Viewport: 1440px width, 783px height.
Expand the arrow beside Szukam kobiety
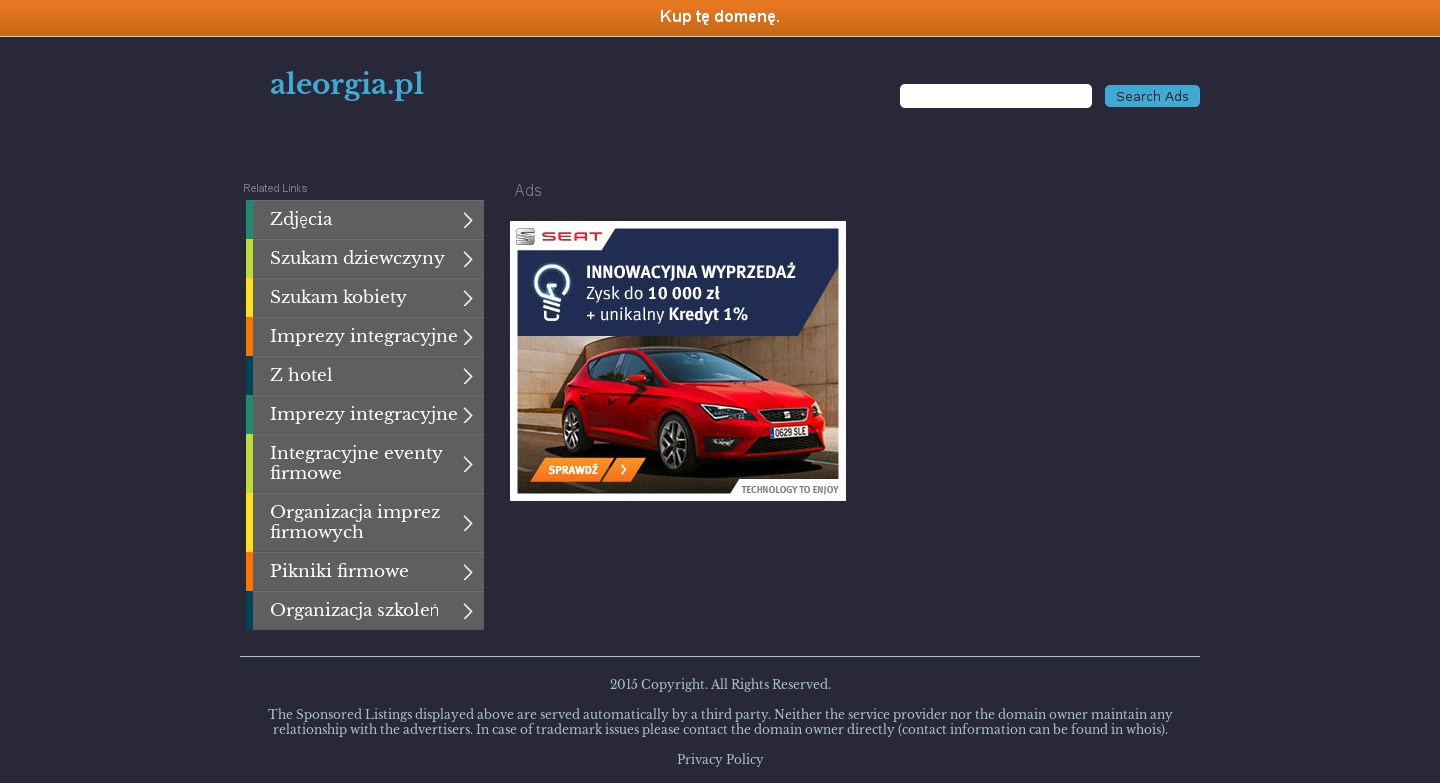[467, 298]
